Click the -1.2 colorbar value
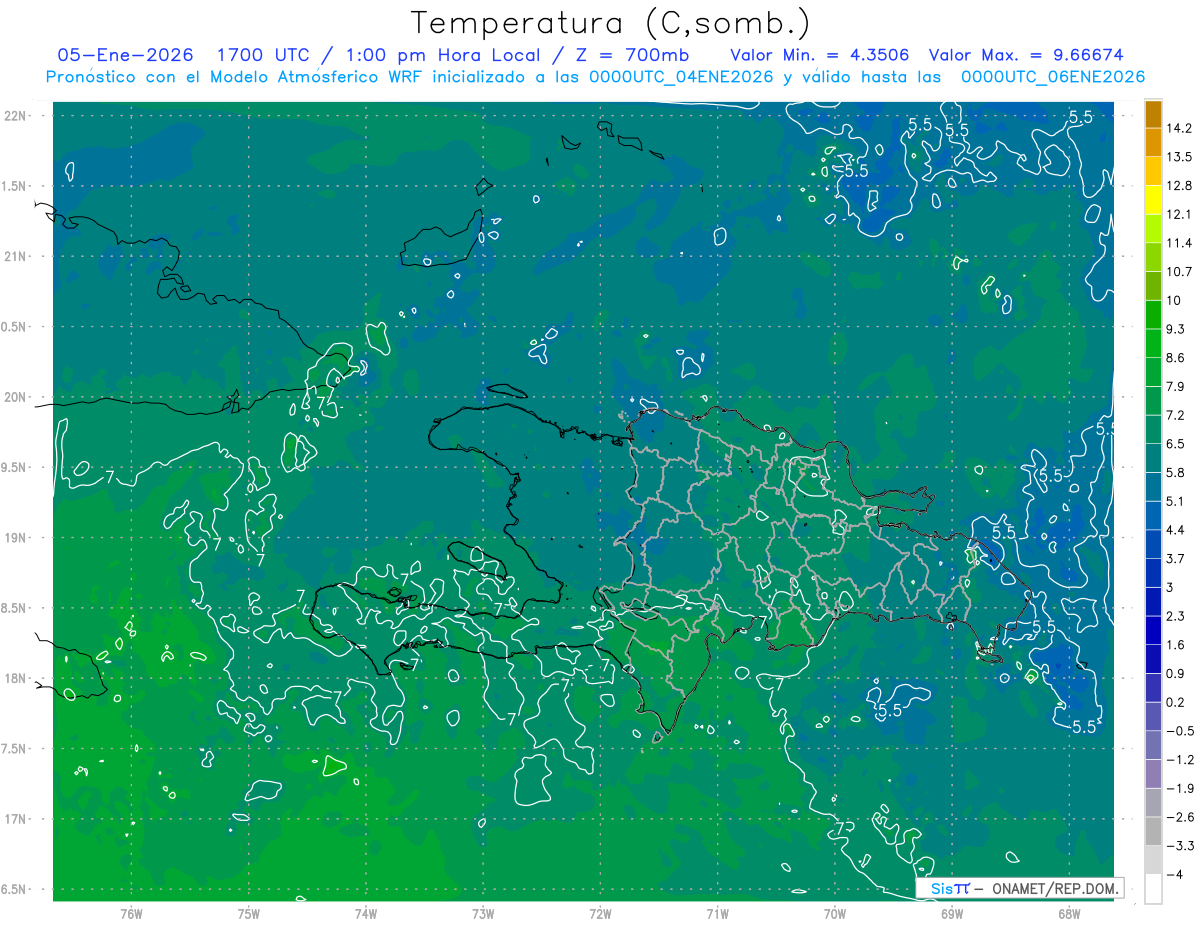This screenshot has height=927, width=1200. 1178,760
